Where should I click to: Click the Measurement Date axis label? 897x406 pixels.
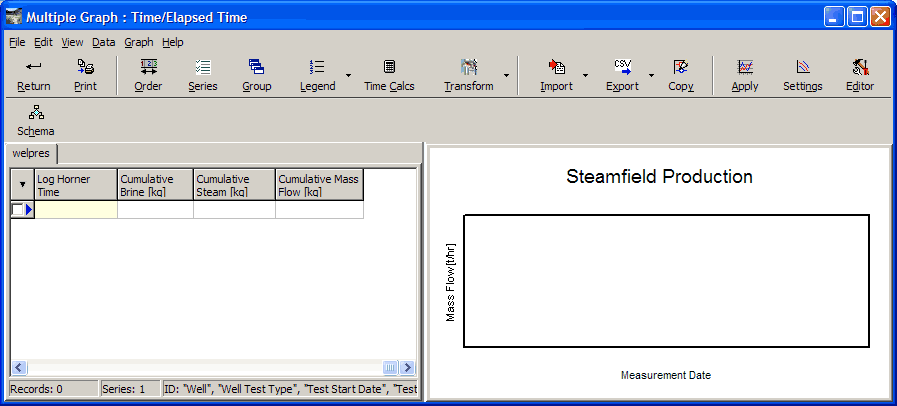click(666, 376)
